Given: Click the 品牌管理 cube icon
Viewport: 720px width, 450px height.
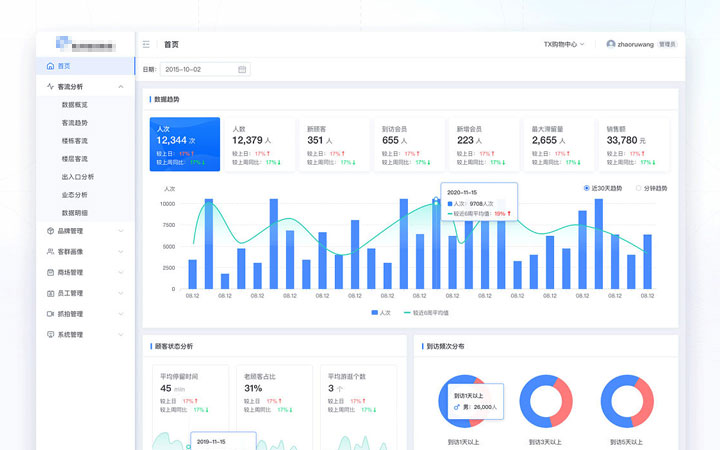Looking at the screenshot, I should coord(51,231).
